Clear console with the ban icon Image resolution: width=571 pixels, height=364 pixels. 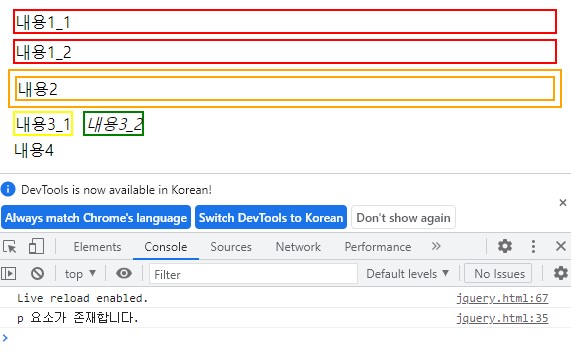(x=37, y=273)
